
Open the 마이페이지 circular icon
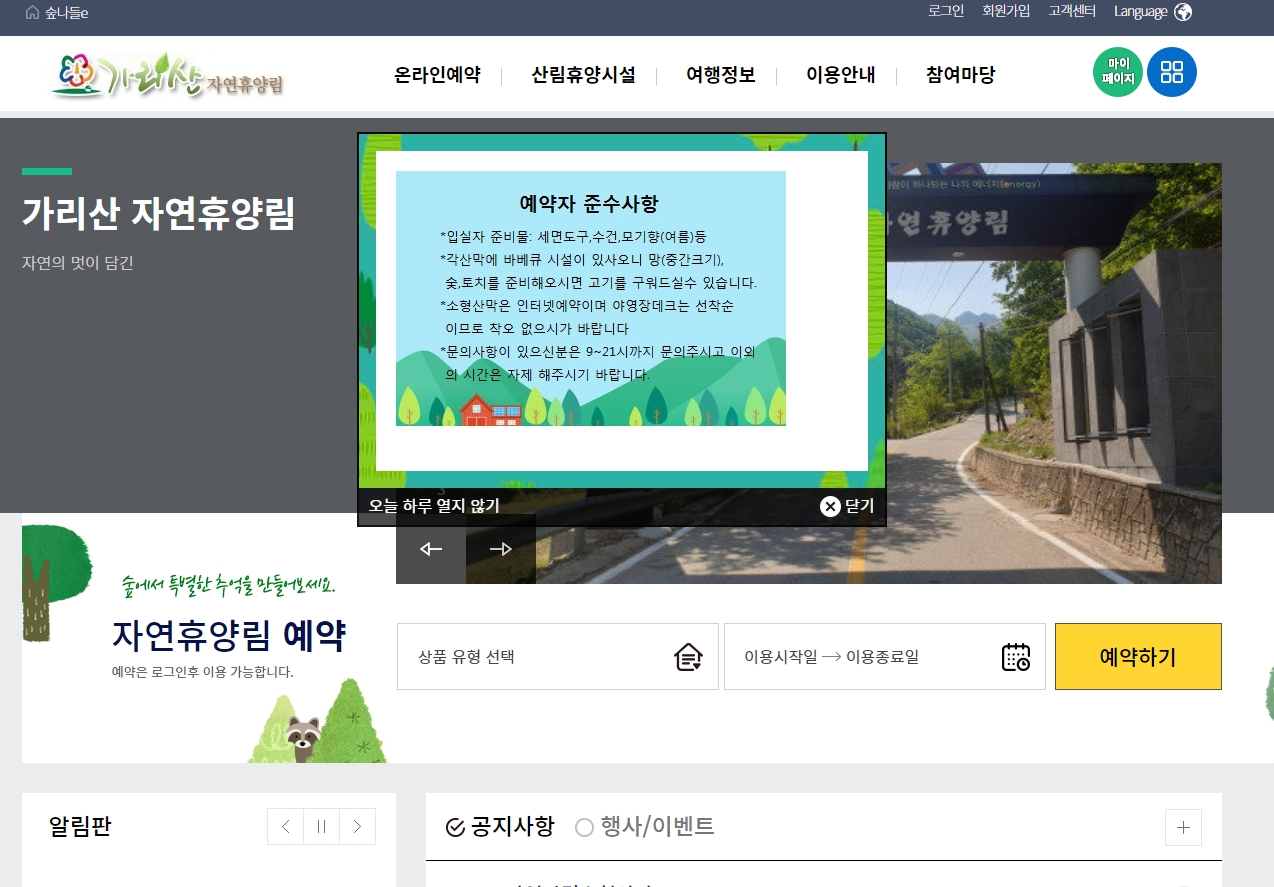click(1117, 72)
